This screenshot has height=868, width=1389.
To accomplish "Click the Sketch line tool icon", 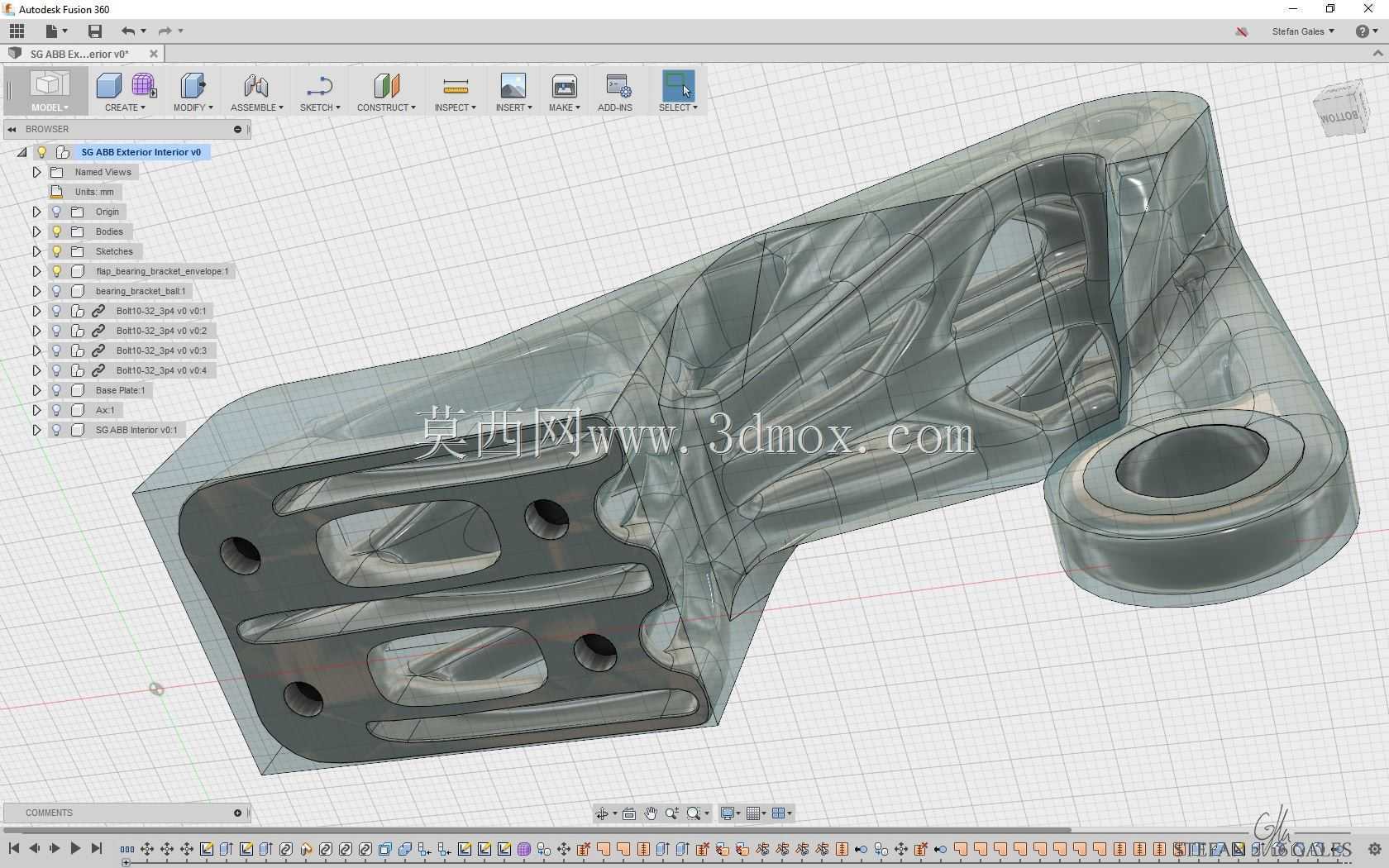I will click(x=319, y=85).
